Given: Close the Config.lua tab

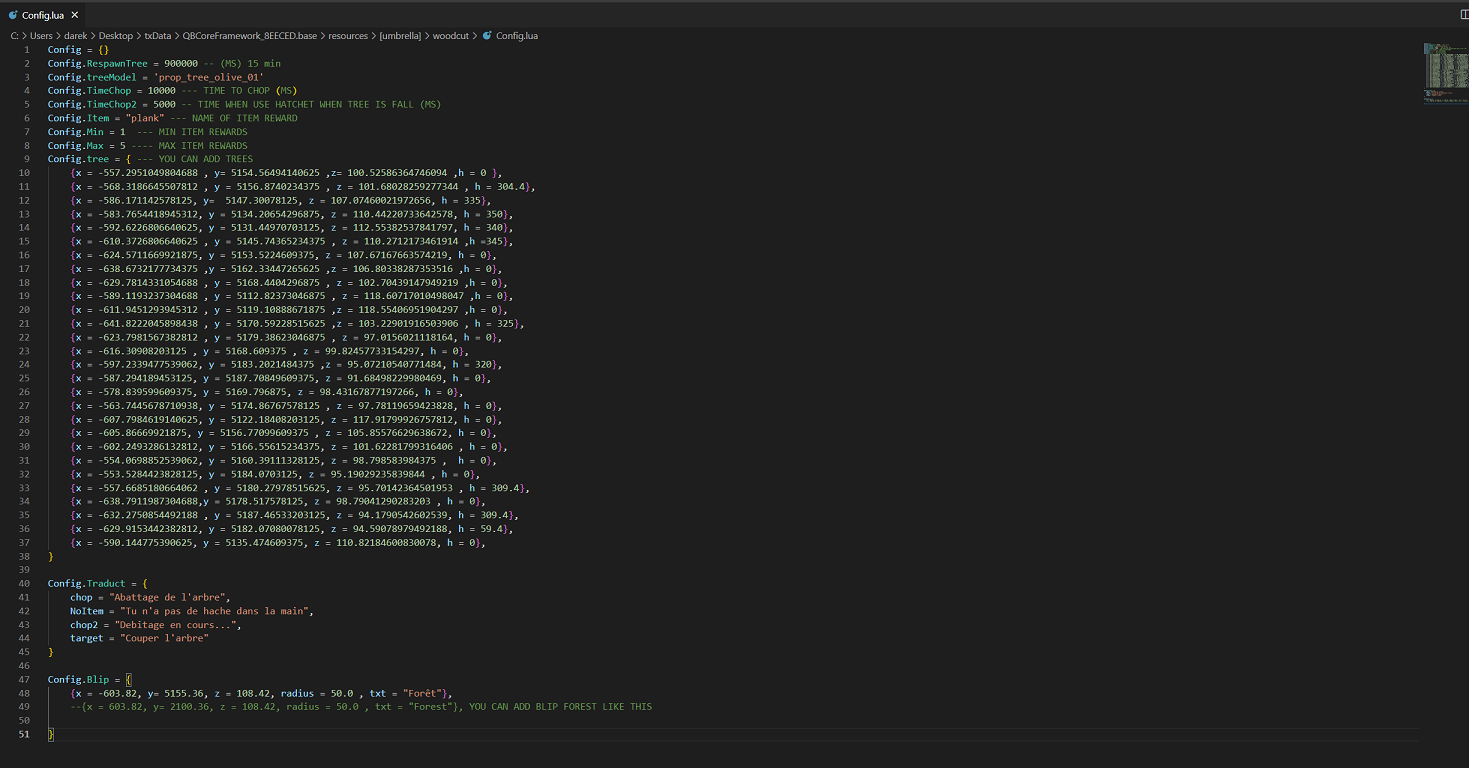Looking at the screenshot, I should tap(74, 15).
